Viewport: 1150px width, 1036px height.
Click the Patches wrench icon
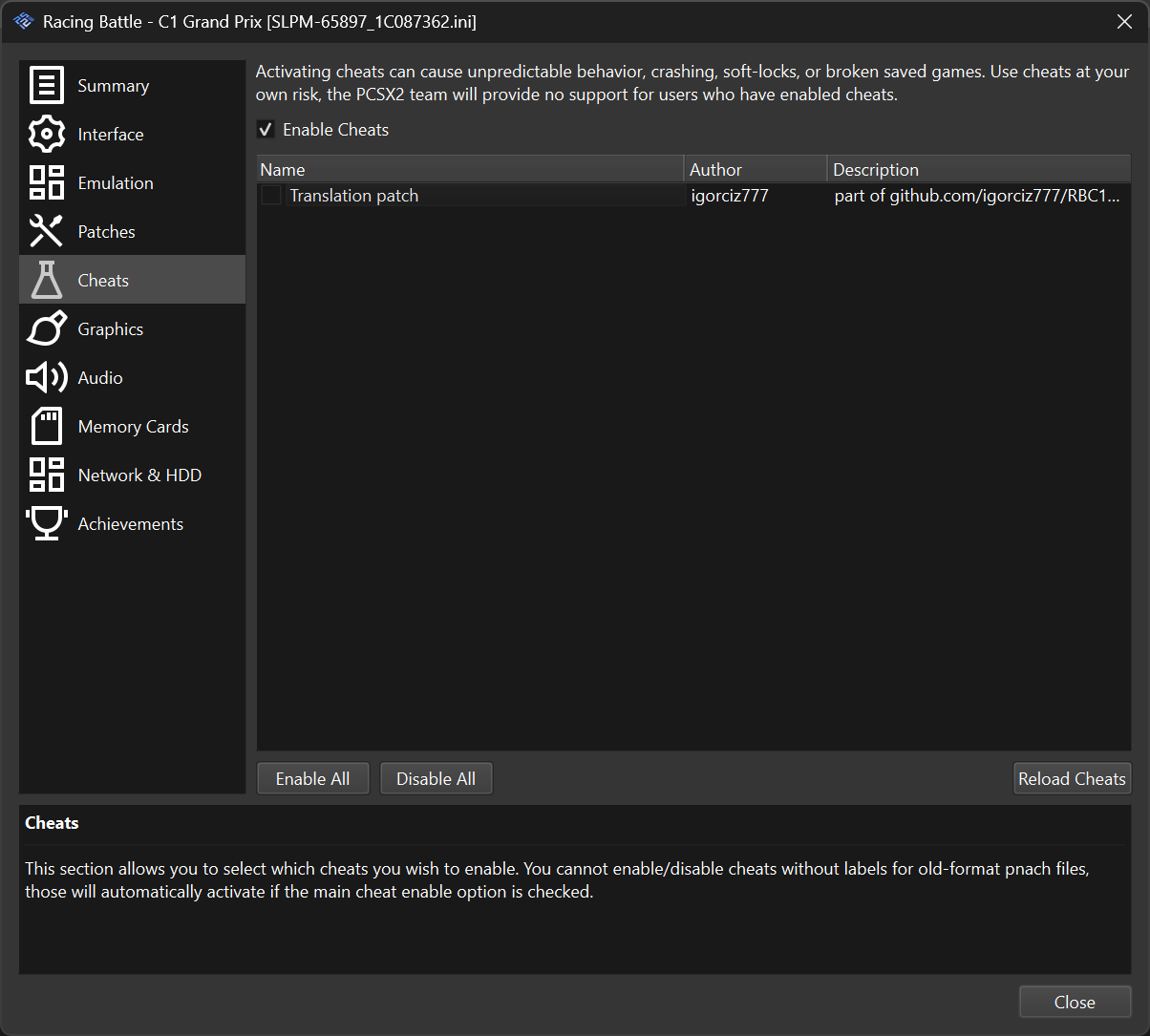pyautogui.click(x=46, y=231)
